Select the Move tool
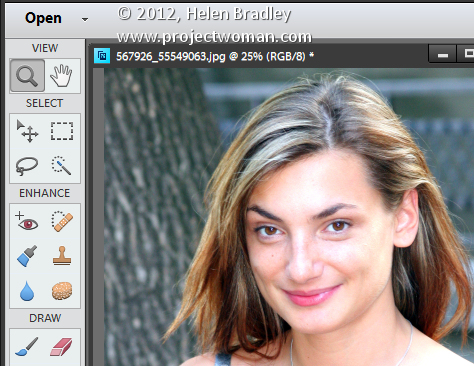 tap(27, 131)
